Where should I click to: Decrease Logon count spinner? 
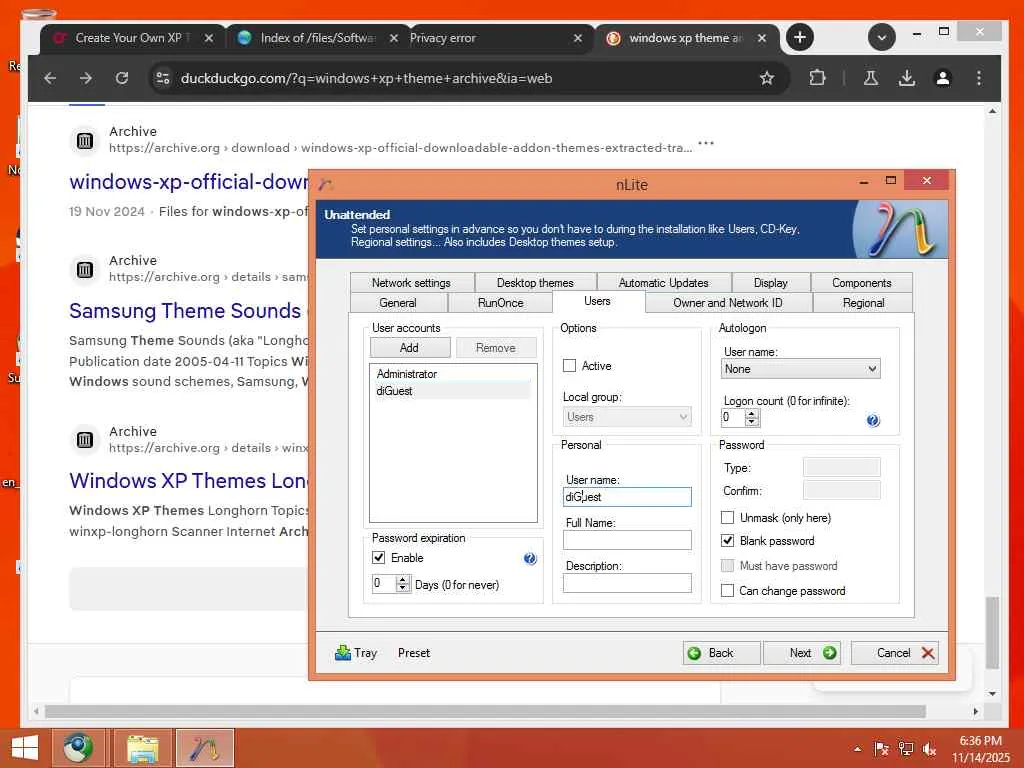[752, 422]
